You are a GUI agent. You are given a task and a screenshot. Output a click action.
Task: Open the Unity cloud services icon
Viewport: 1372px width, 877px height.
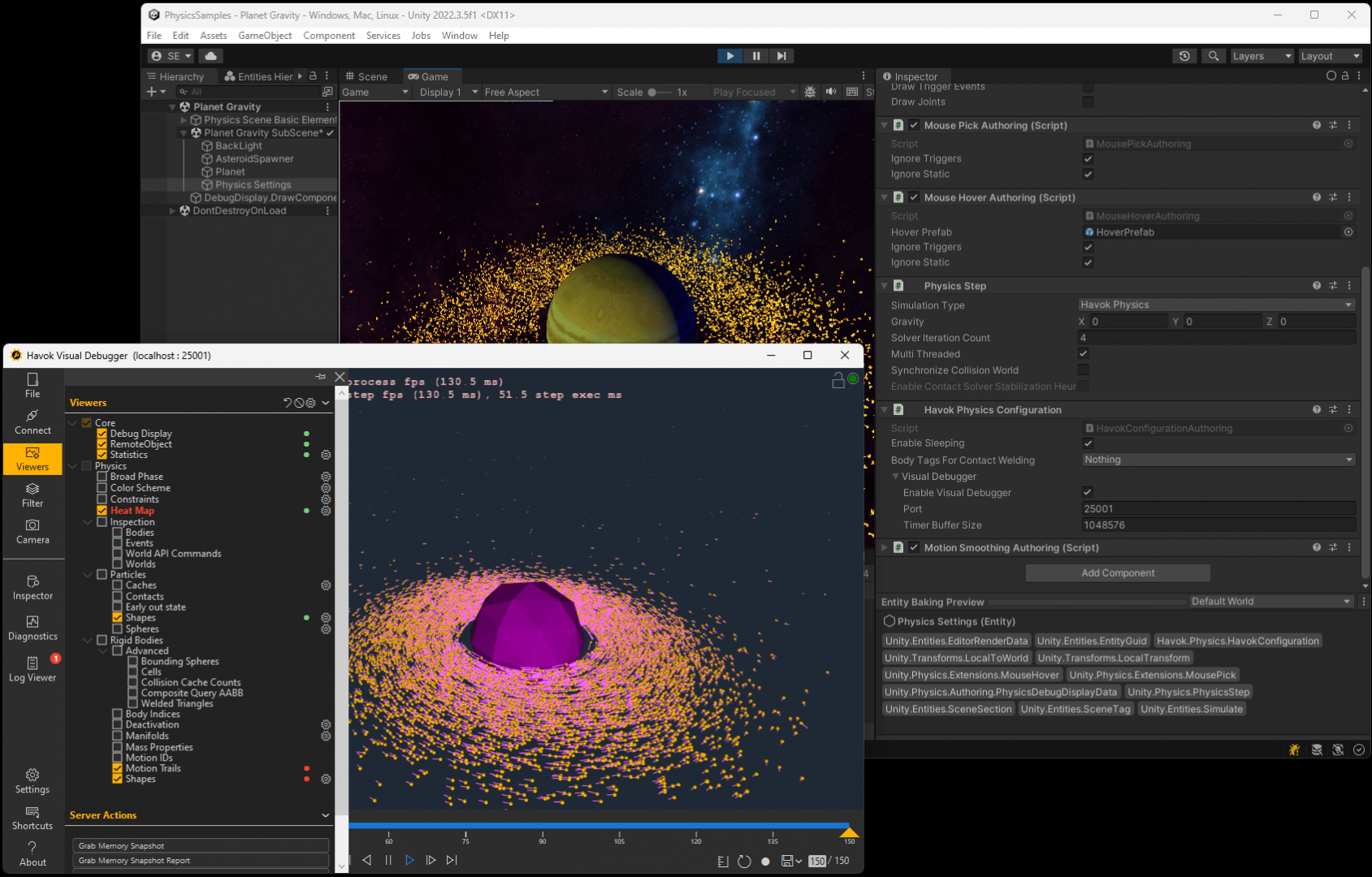coord(210,56)
